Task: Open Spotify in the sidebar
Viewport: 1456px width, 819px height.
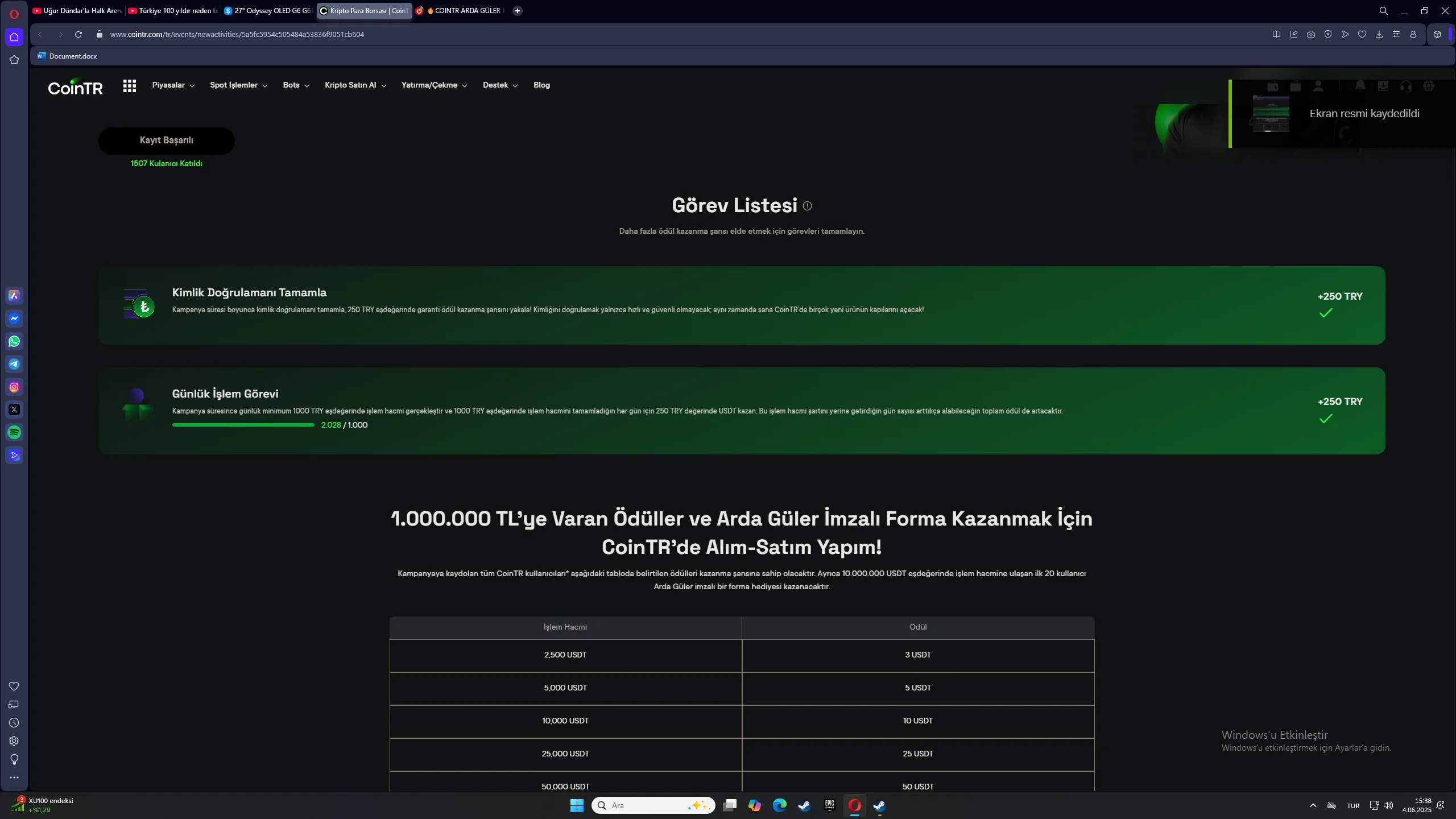Action: point(14,432)
